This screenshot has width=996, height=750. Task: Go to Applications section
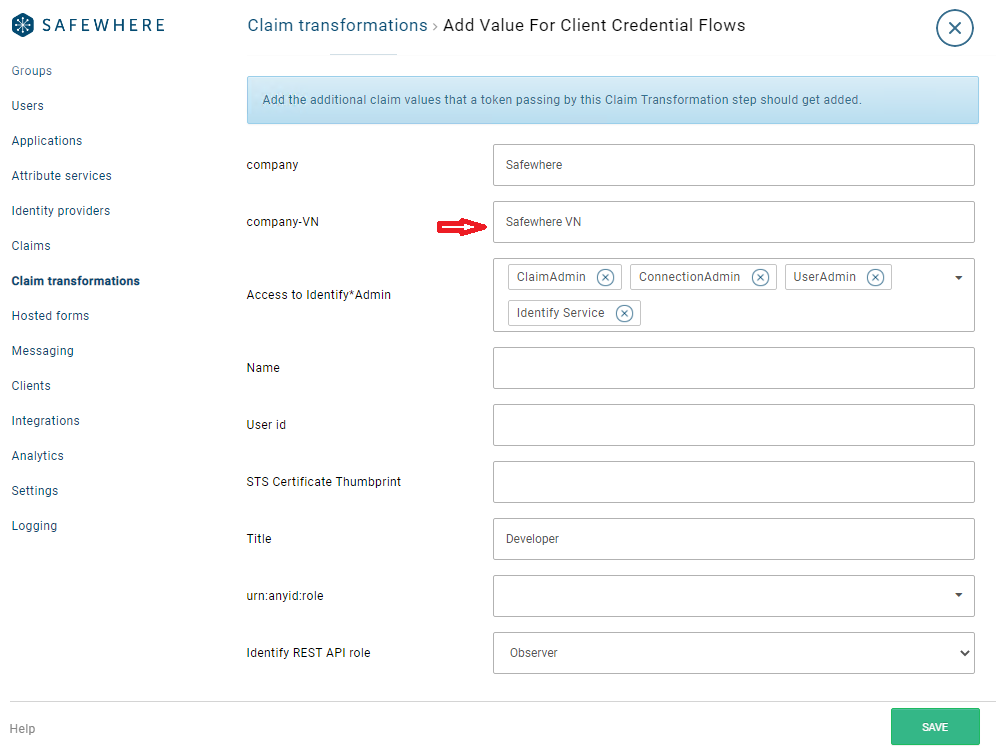47,141
